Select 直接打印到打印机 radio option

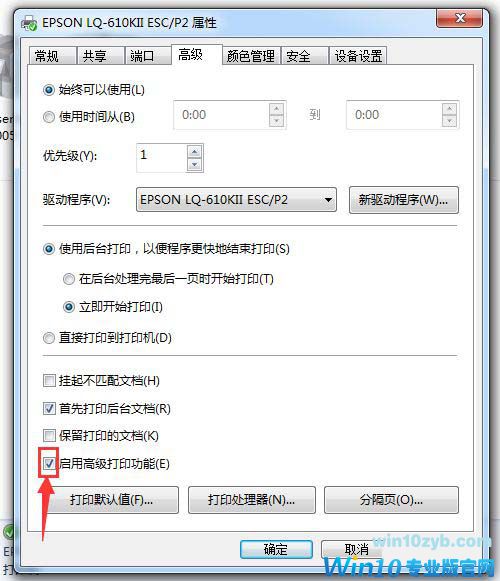point(49,338)
